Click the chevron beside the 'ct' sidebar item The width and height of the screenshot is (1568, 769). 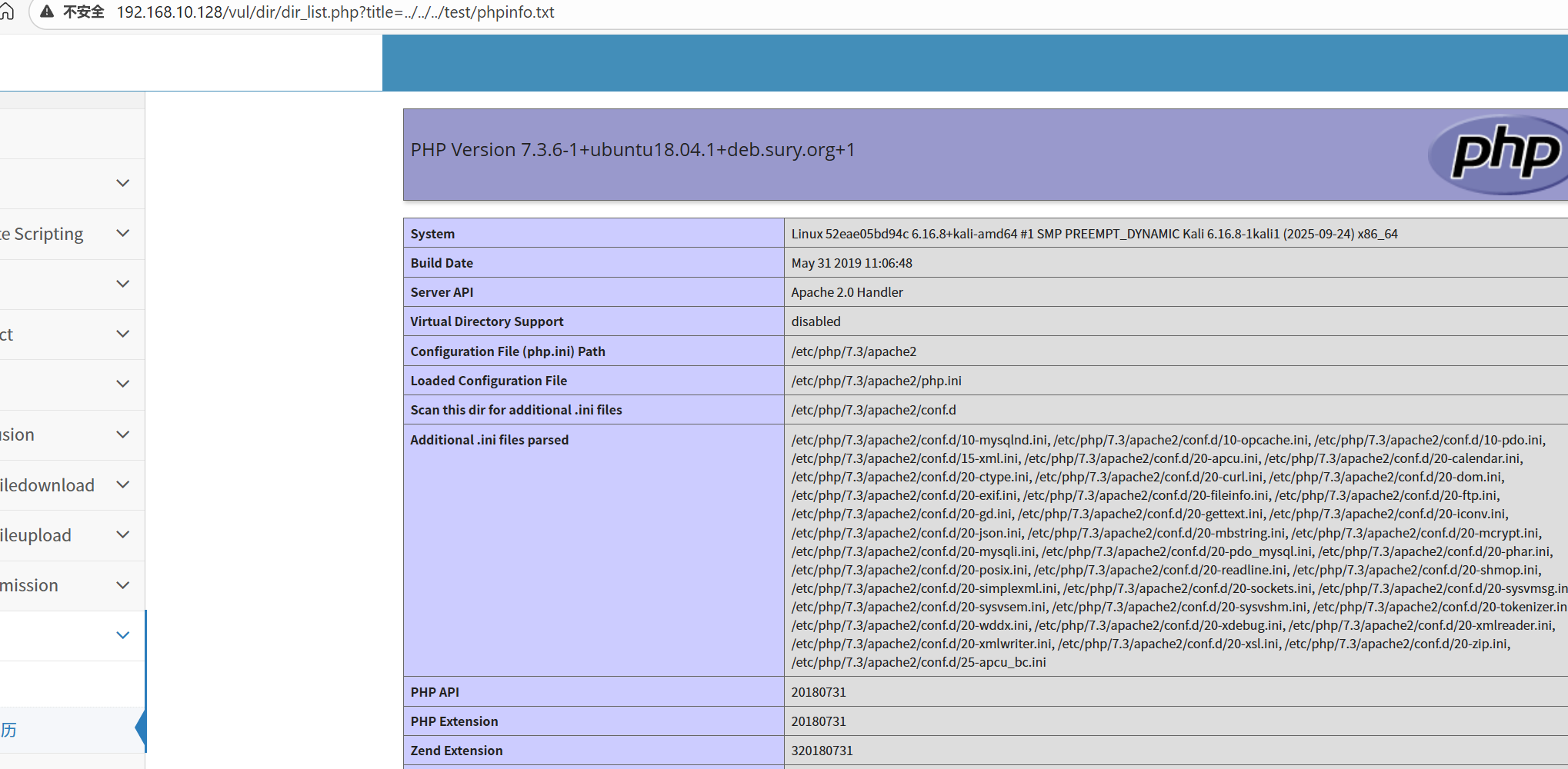[122, 334]
